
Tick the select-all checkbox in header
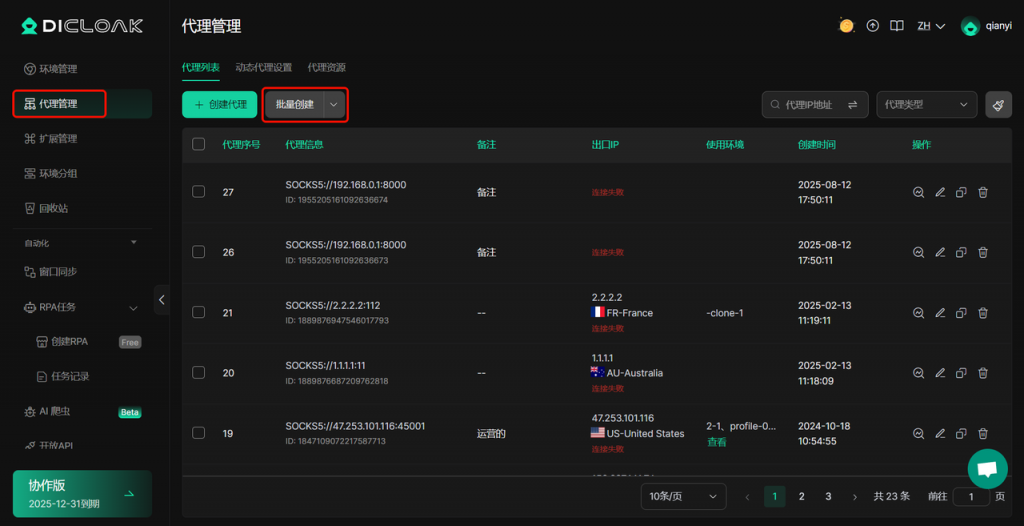[199, 144]
